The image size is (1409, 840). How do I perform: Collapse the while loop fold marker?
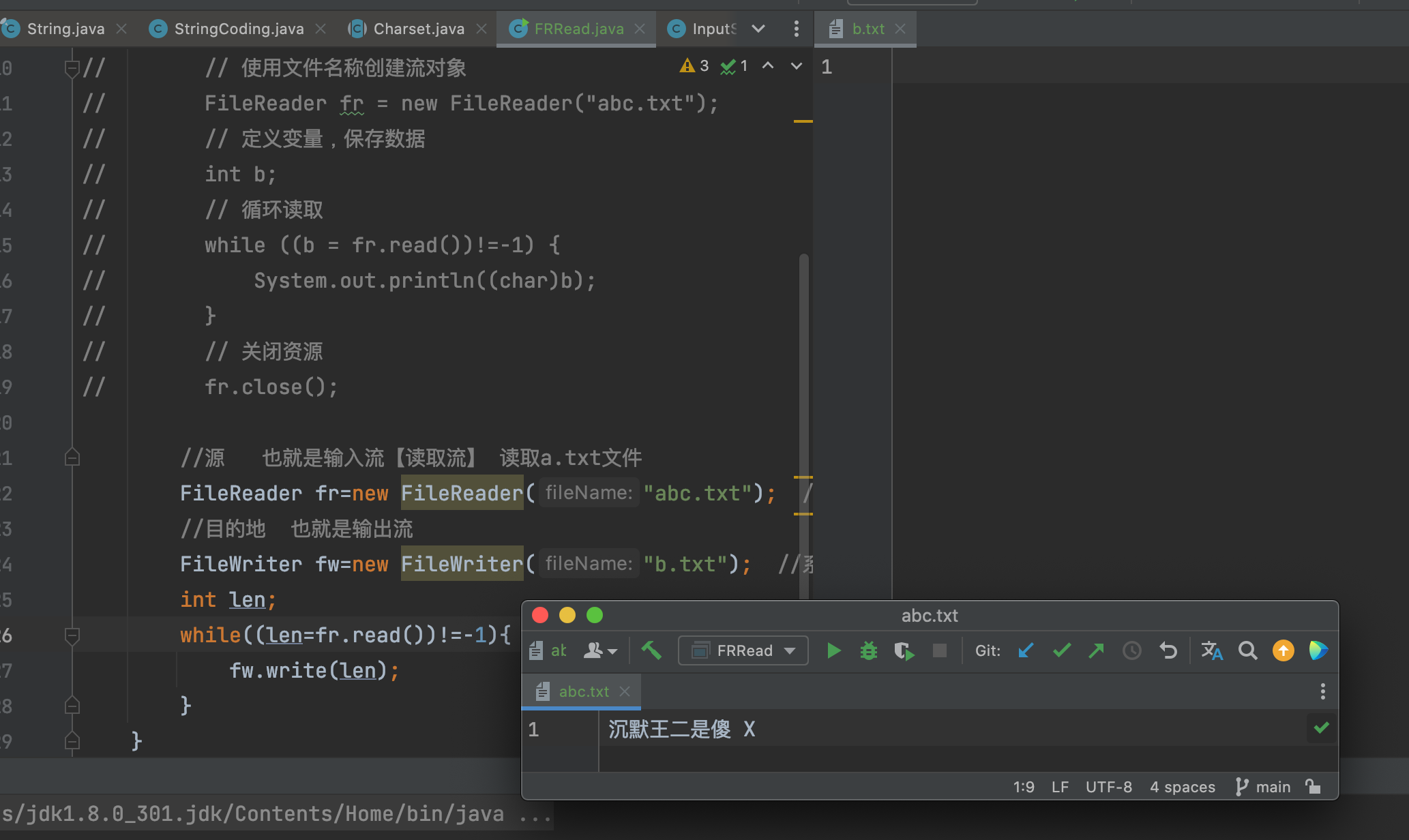pos(72,635)
